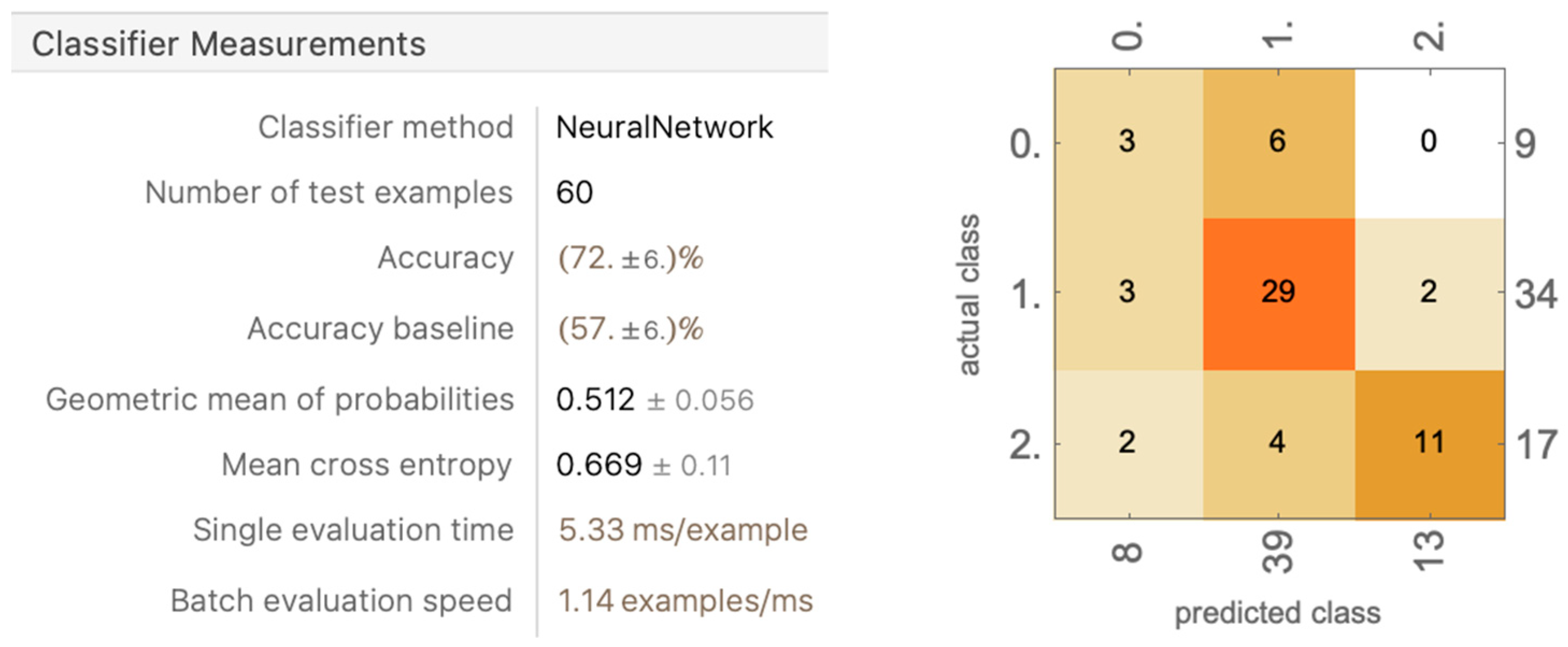Click the confusion matrix cell showing 4
Screen dimensions: 1568x647
1278,442
